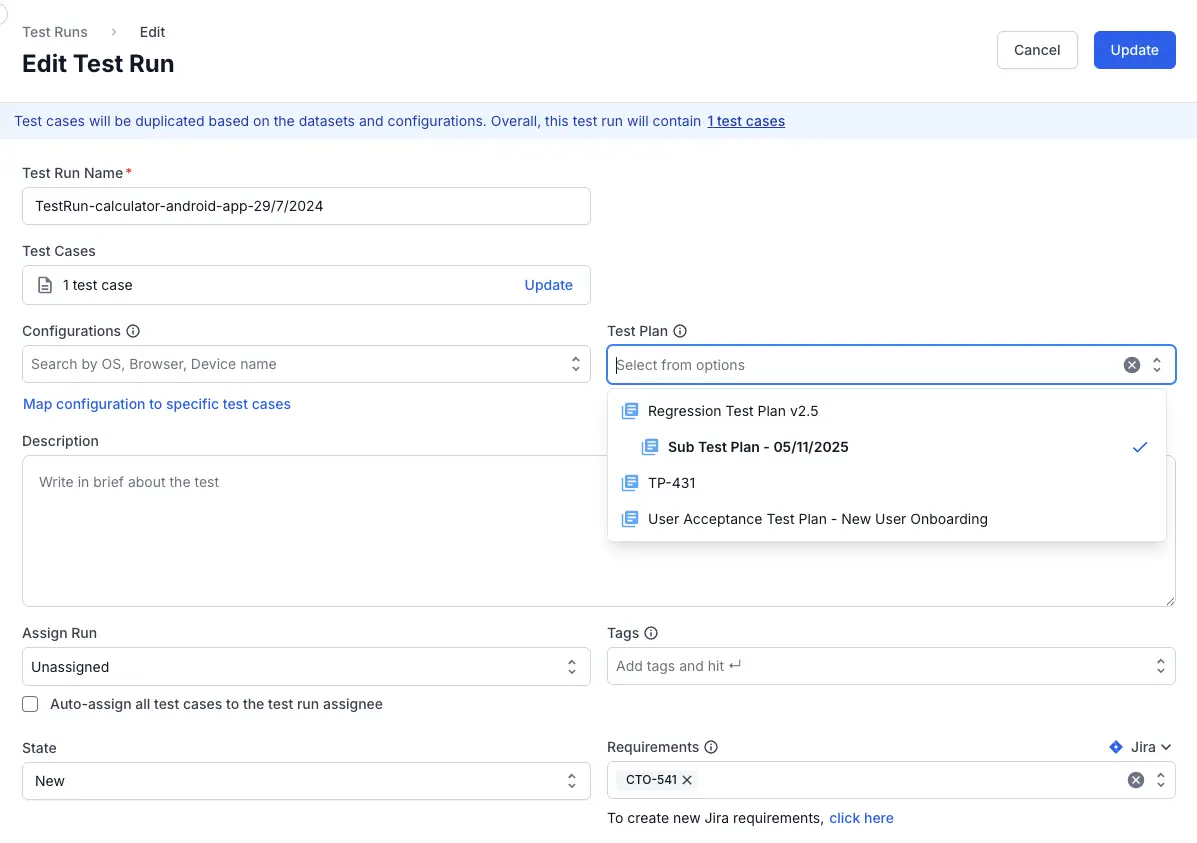Clear the Requirements field using the circle-x icon
Image resolution: width=1197 pixels, height=843 pixels.
[1134, 779]
